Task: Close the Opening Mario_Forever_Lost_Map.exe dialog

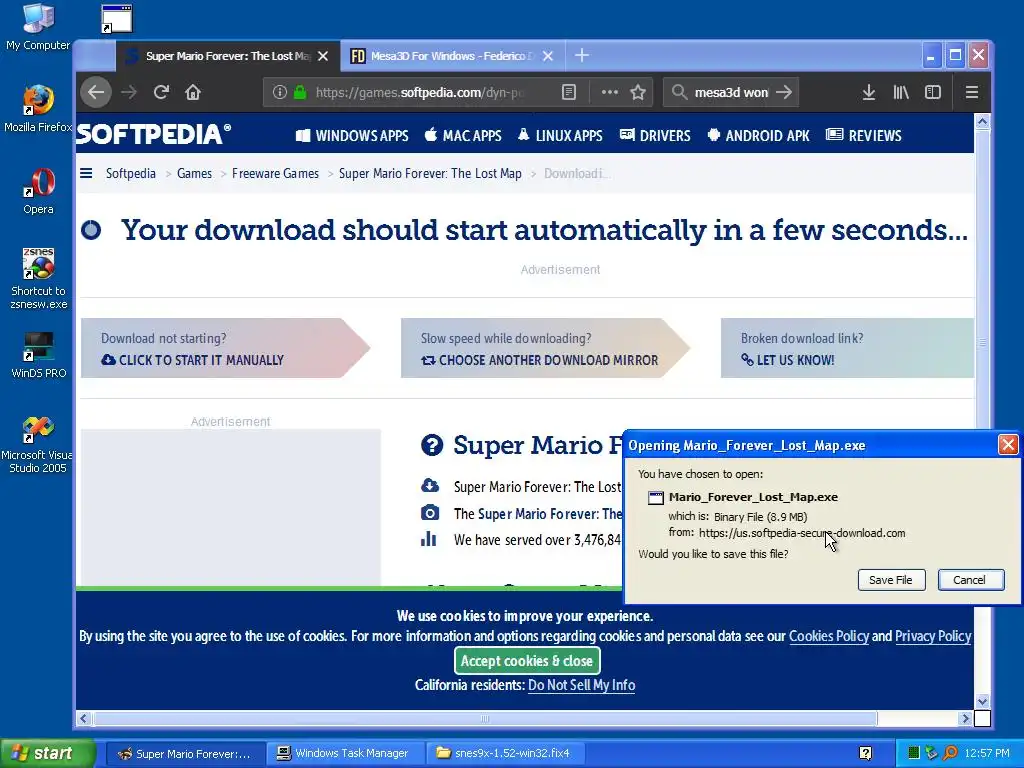Action: coord(1008,445)
